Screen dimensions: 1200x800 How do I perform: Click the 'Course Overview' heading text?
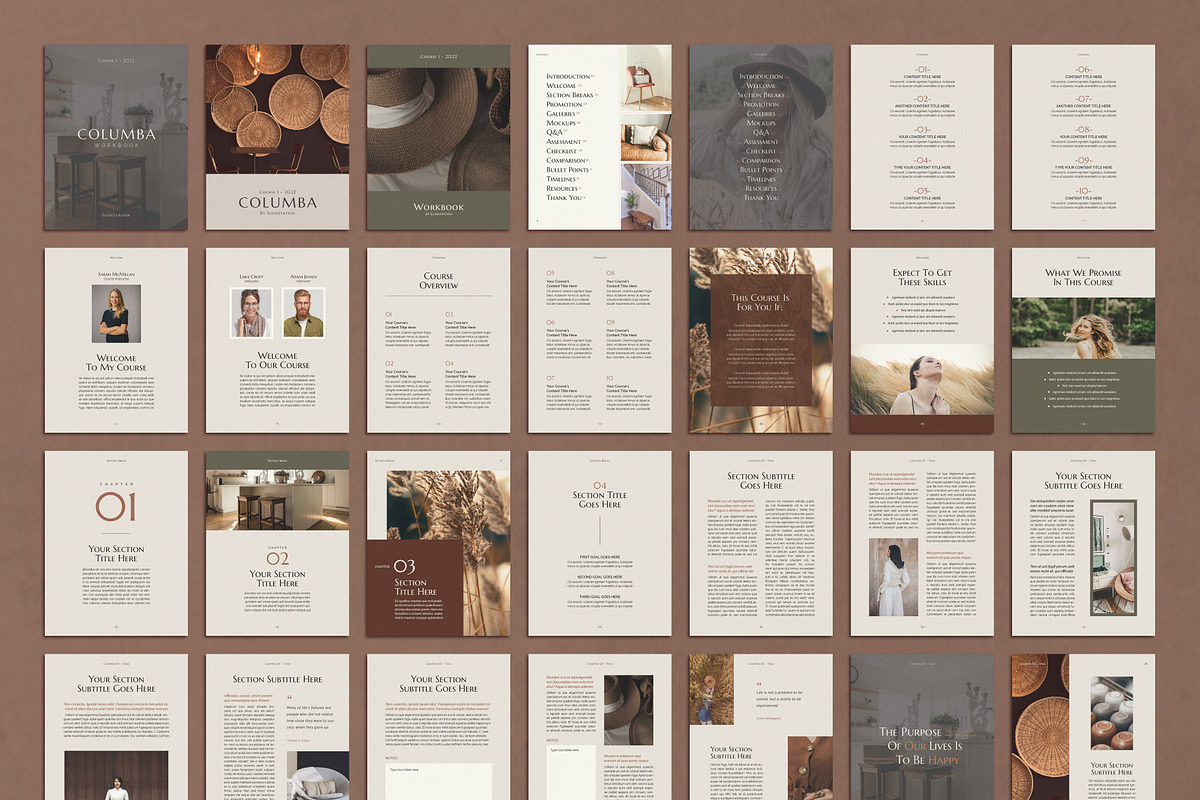pyautogui.click(x=438, y=281)
